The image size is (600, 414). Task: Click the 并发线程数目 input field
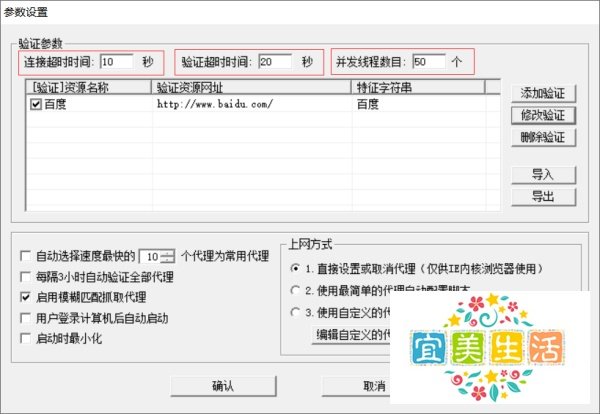(429, 62)
